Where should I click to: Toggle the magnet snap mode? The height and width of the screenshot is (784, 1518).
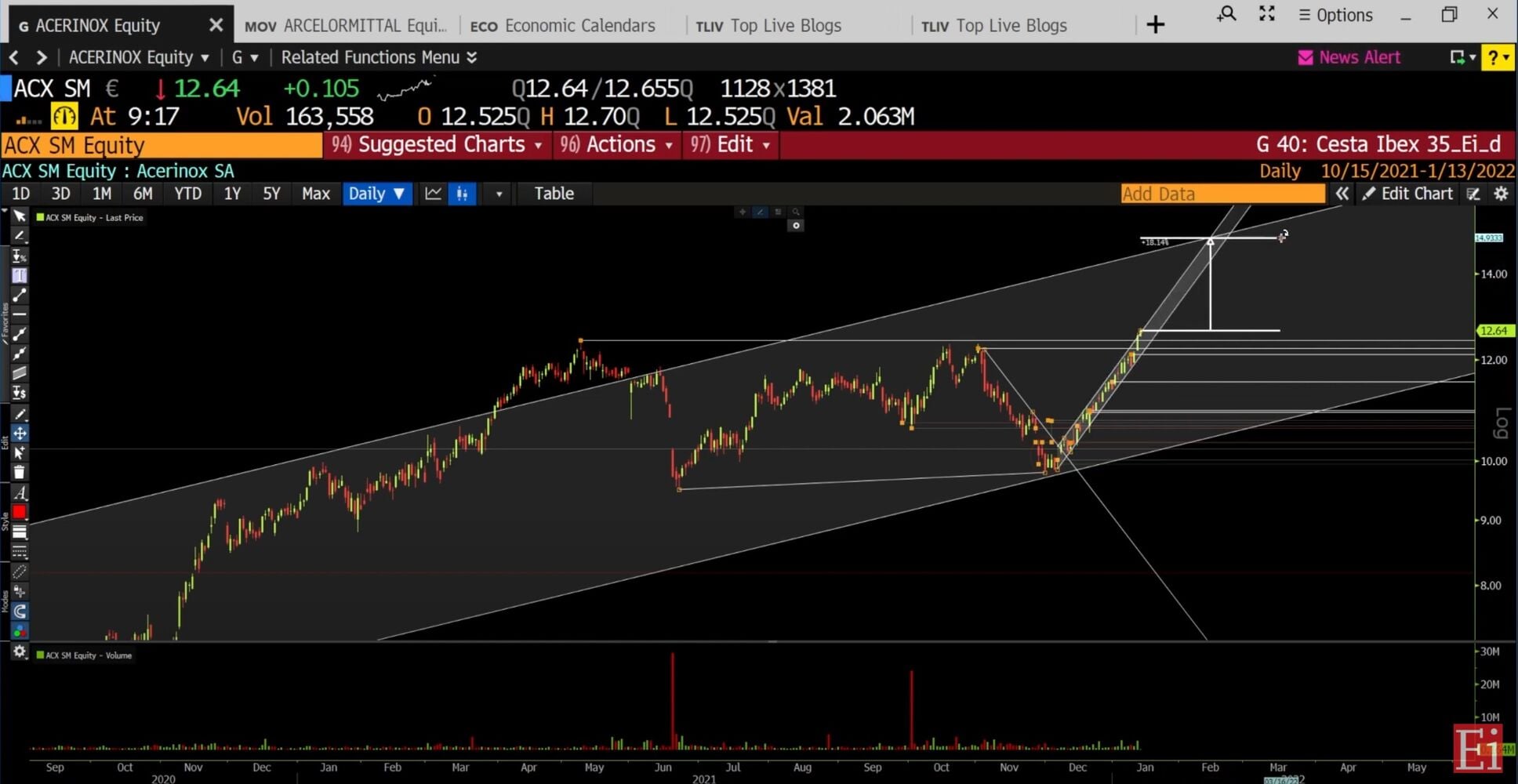[x=20, y=611]
